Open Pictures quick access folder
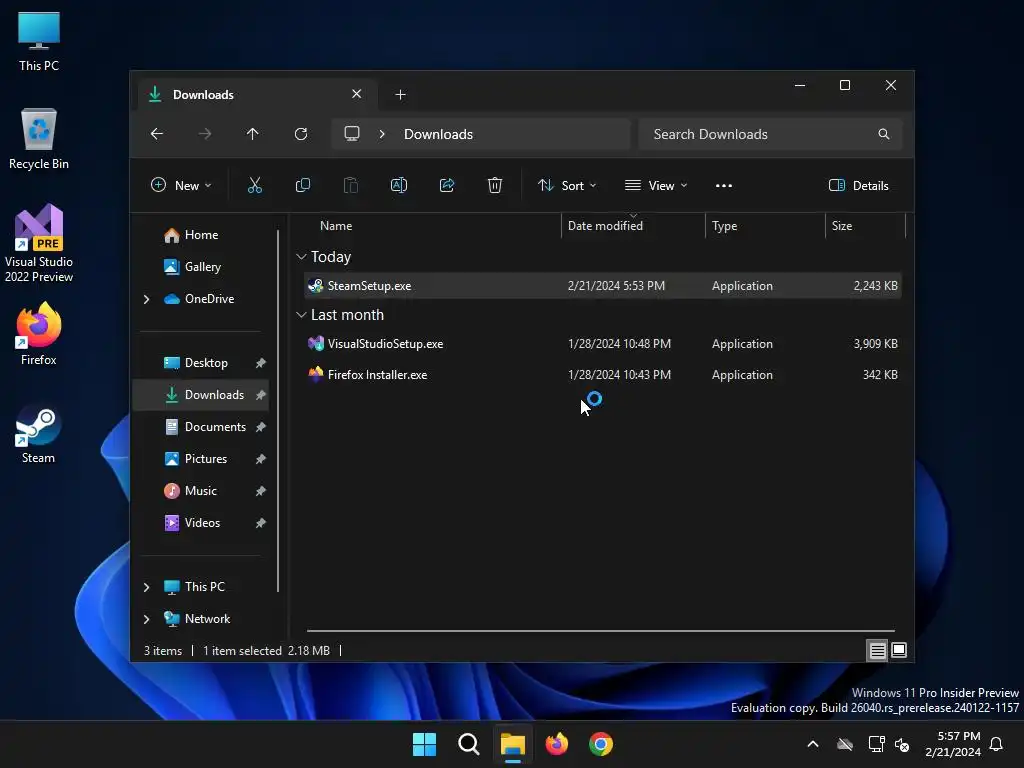The width and height of the screenshot is (1024, 768). click(x=196, y=459)
